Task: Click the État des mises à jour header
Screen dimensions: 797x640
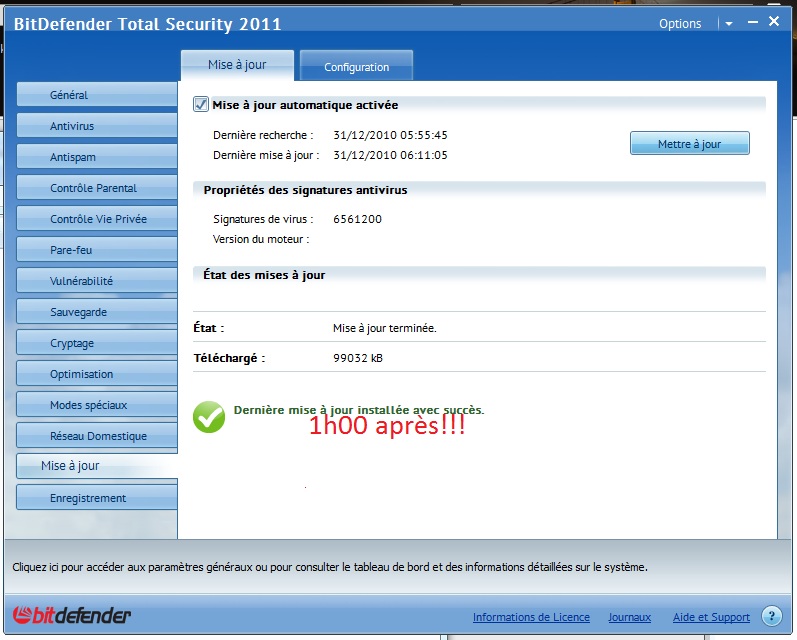Action: [x=264, y=275]
